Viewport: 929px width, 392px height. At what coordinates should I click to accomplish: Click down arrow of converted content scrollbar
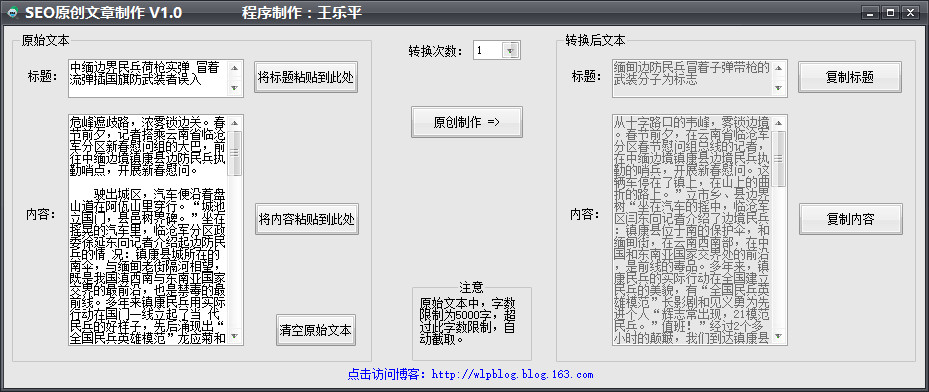[779, 337]
